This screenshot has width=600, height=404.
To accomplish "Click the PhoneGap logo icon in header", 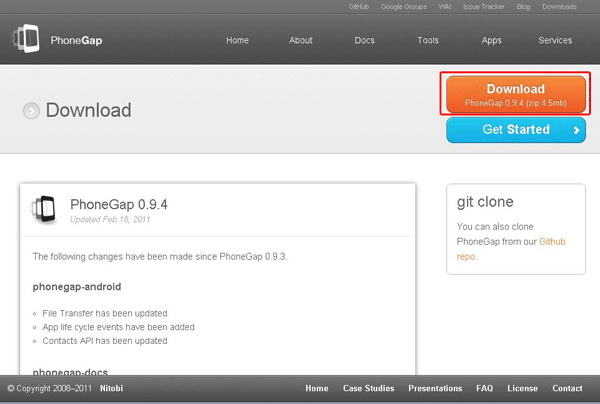I will (26, 39).
